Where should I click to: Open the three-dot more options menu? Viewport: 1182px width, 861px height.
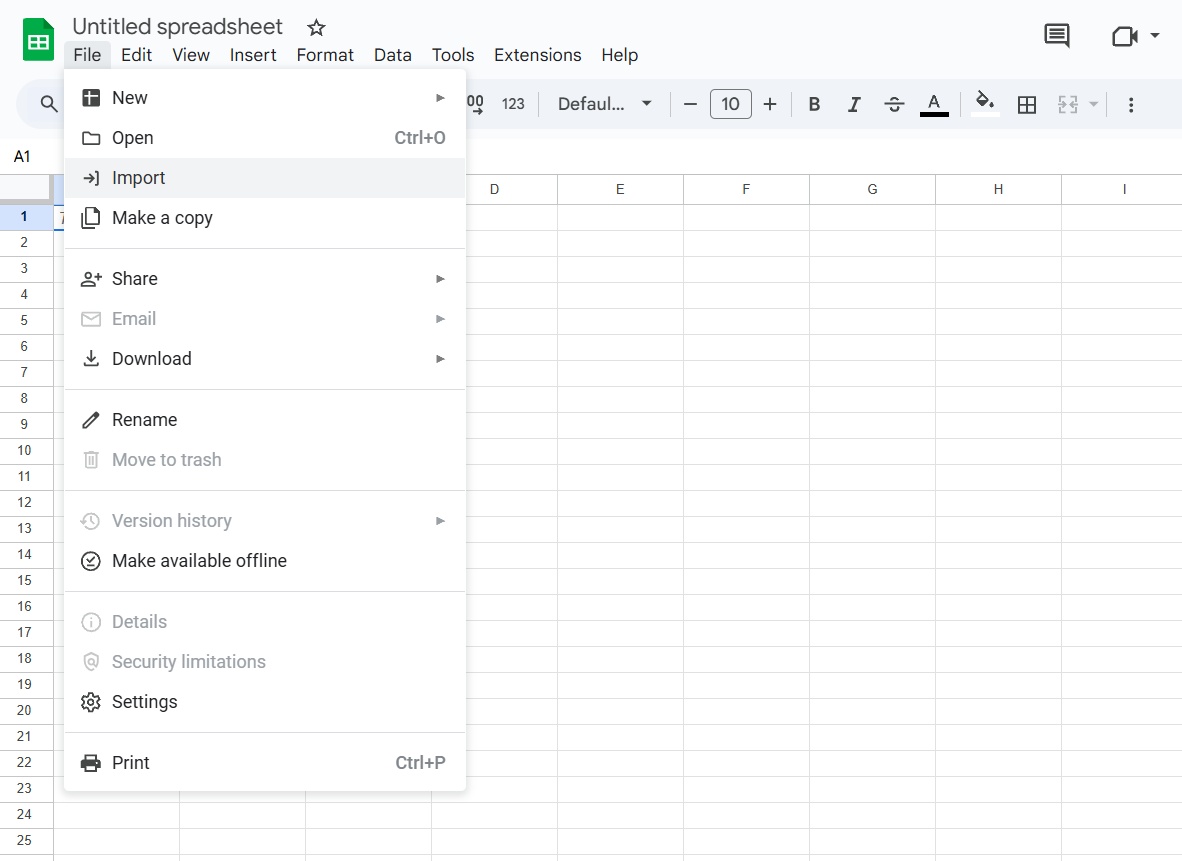tap(1131, 104)
